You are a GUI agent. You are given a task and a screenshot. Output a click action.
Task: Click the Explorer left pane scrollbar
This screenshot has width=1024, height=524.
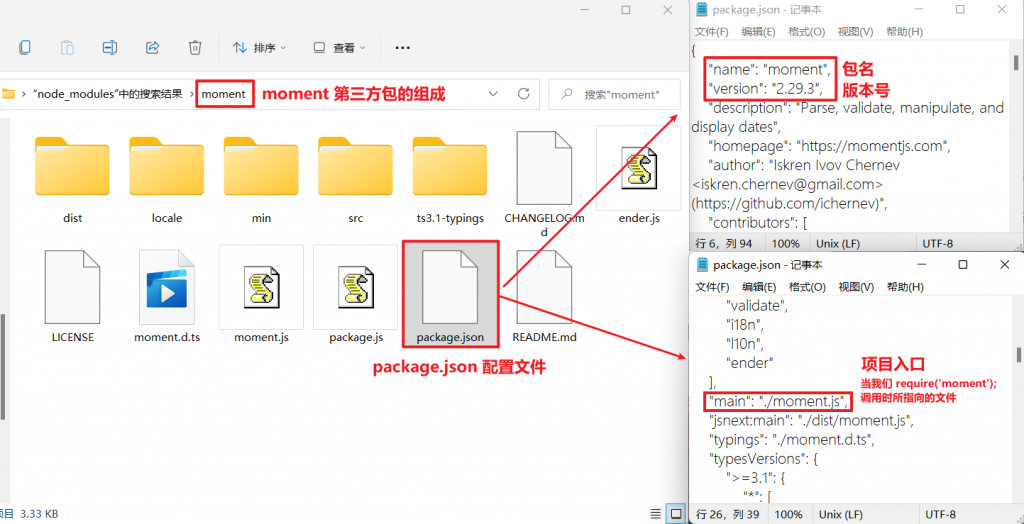pyautogui.click(x=3, y=366)
